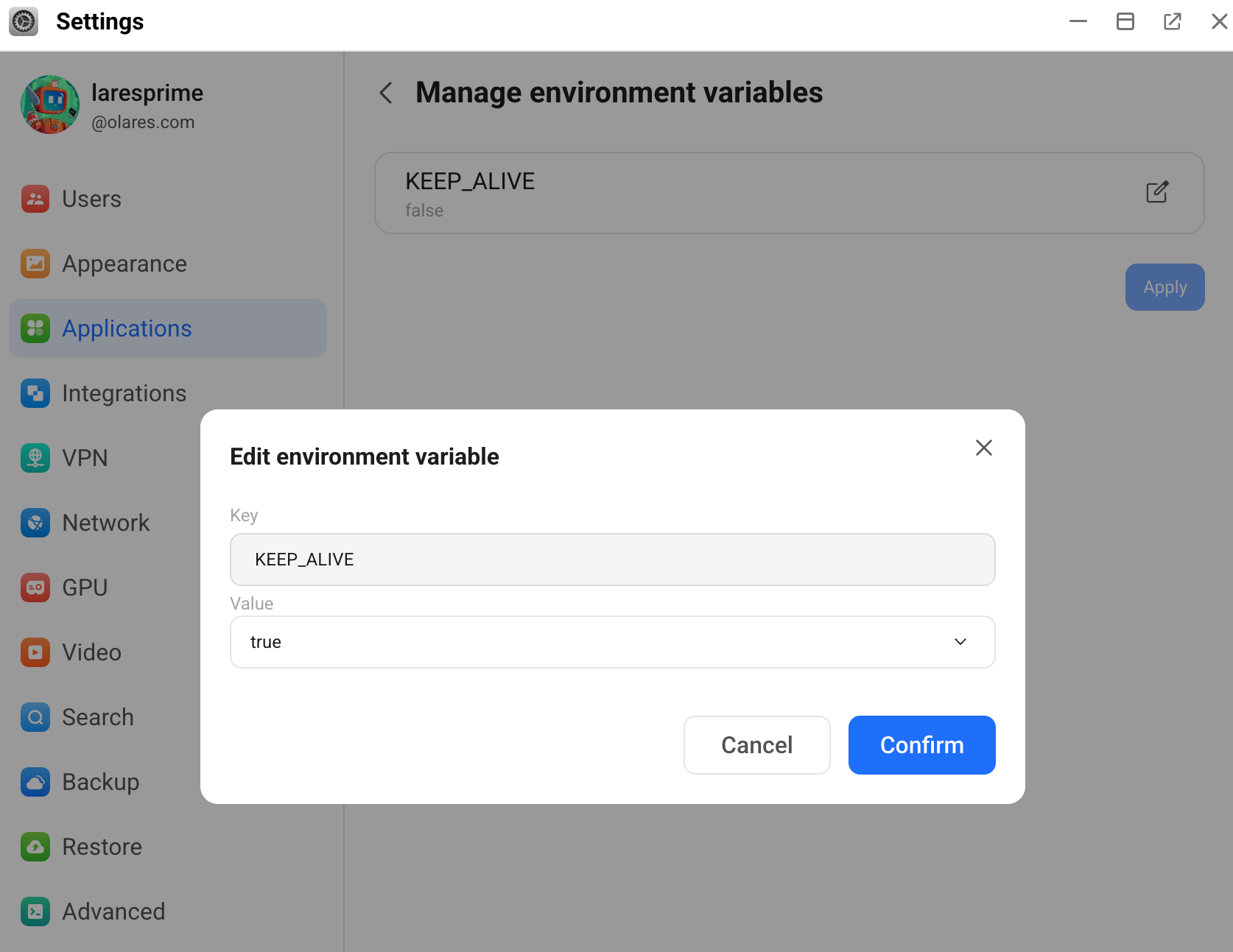Confirm the environment variable change
The image size is (1233, 952).
921,744
